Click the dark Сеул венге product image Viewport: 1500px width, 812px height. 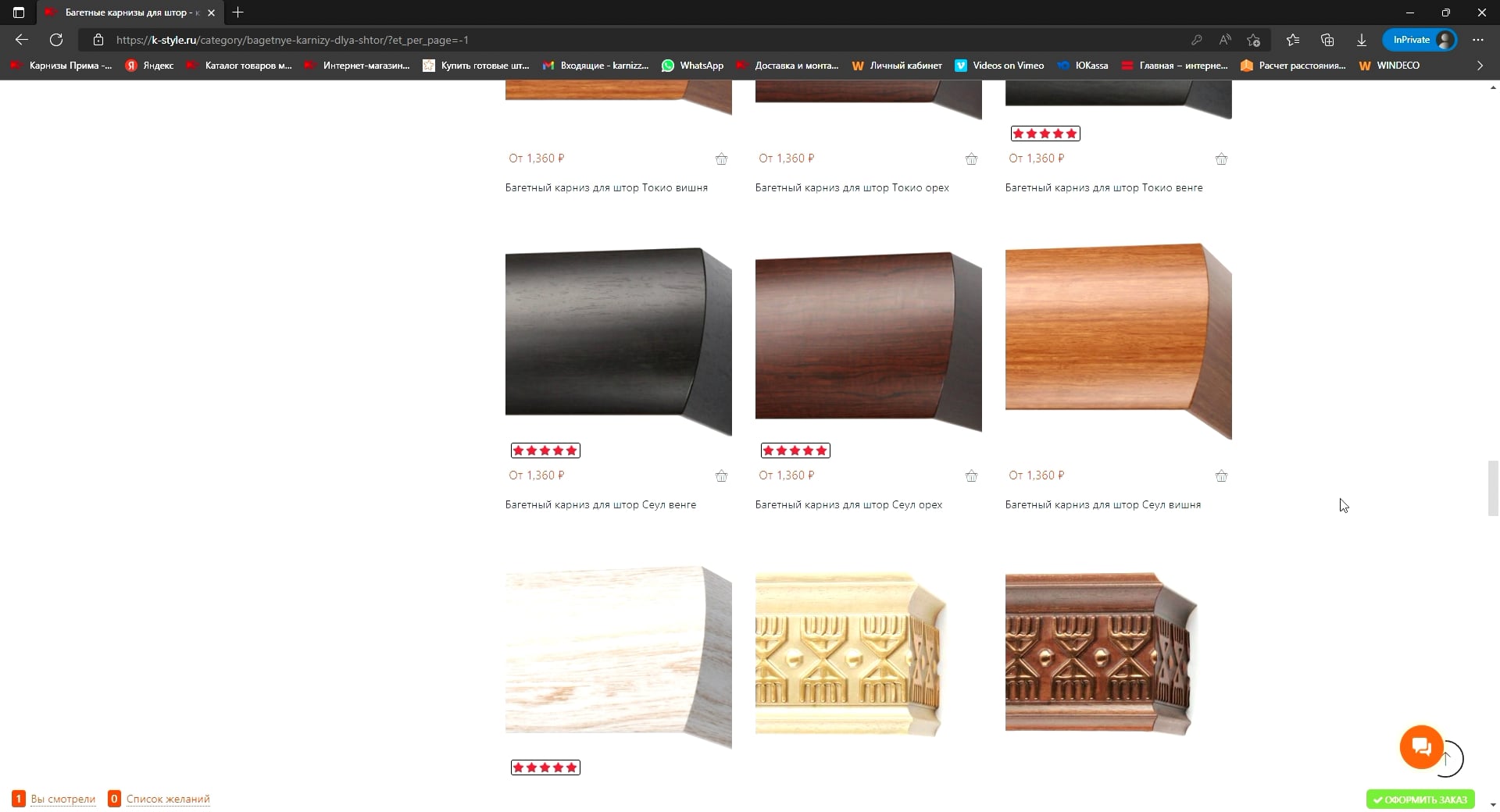(619, 341)
